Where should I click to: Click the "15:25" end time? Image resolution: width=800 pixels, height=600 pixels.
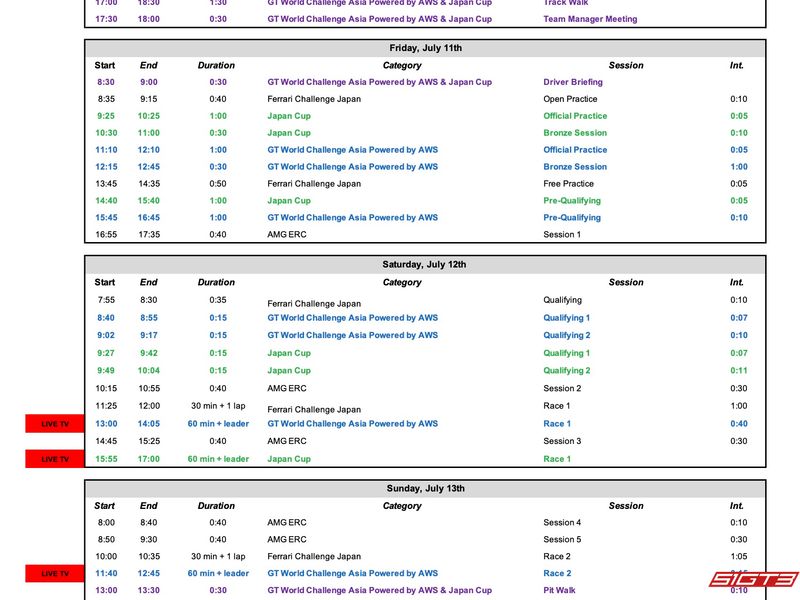click(149, 441)
